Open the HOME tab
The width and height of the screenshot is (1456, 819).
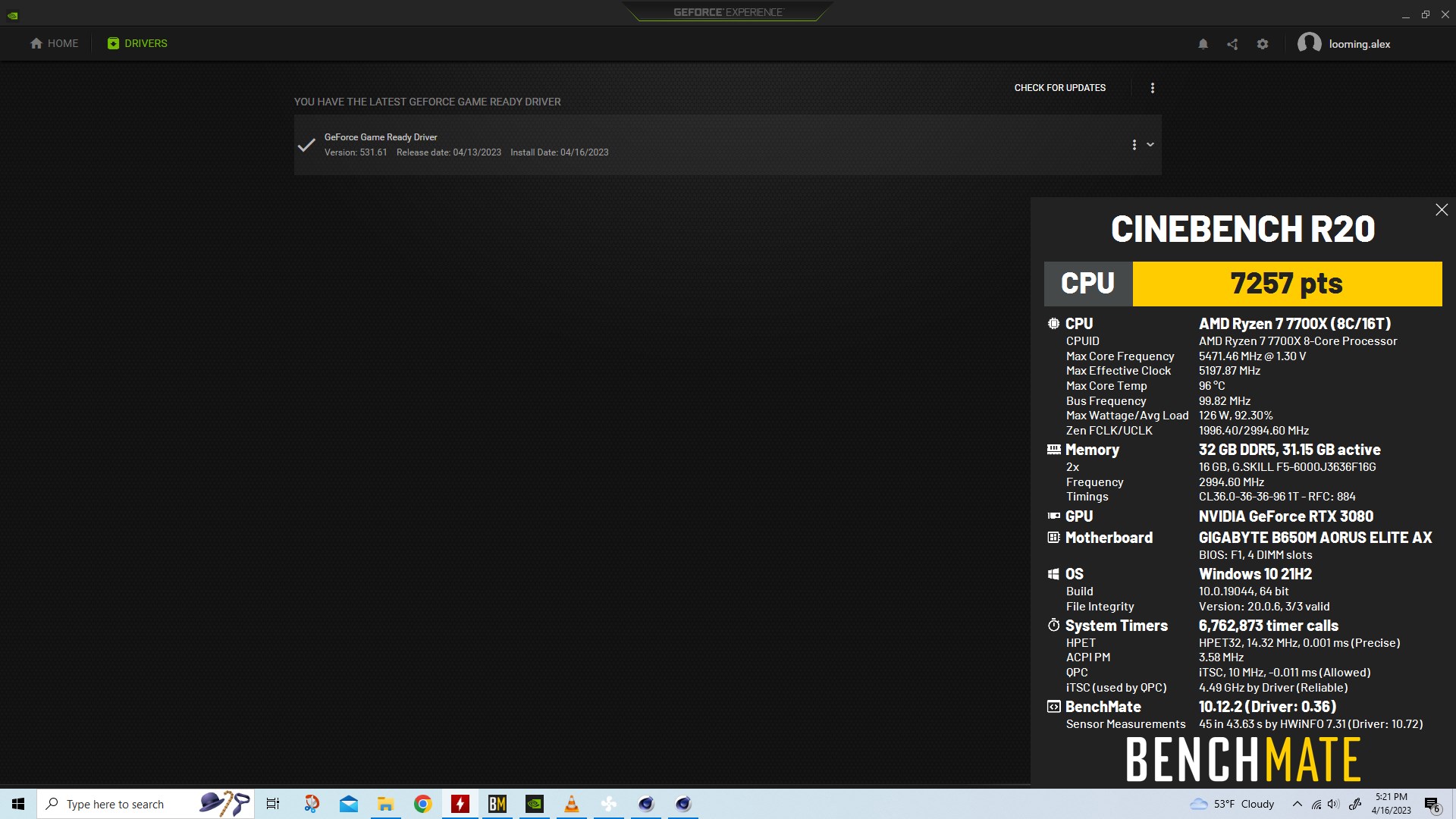click(x=54, y=43)
